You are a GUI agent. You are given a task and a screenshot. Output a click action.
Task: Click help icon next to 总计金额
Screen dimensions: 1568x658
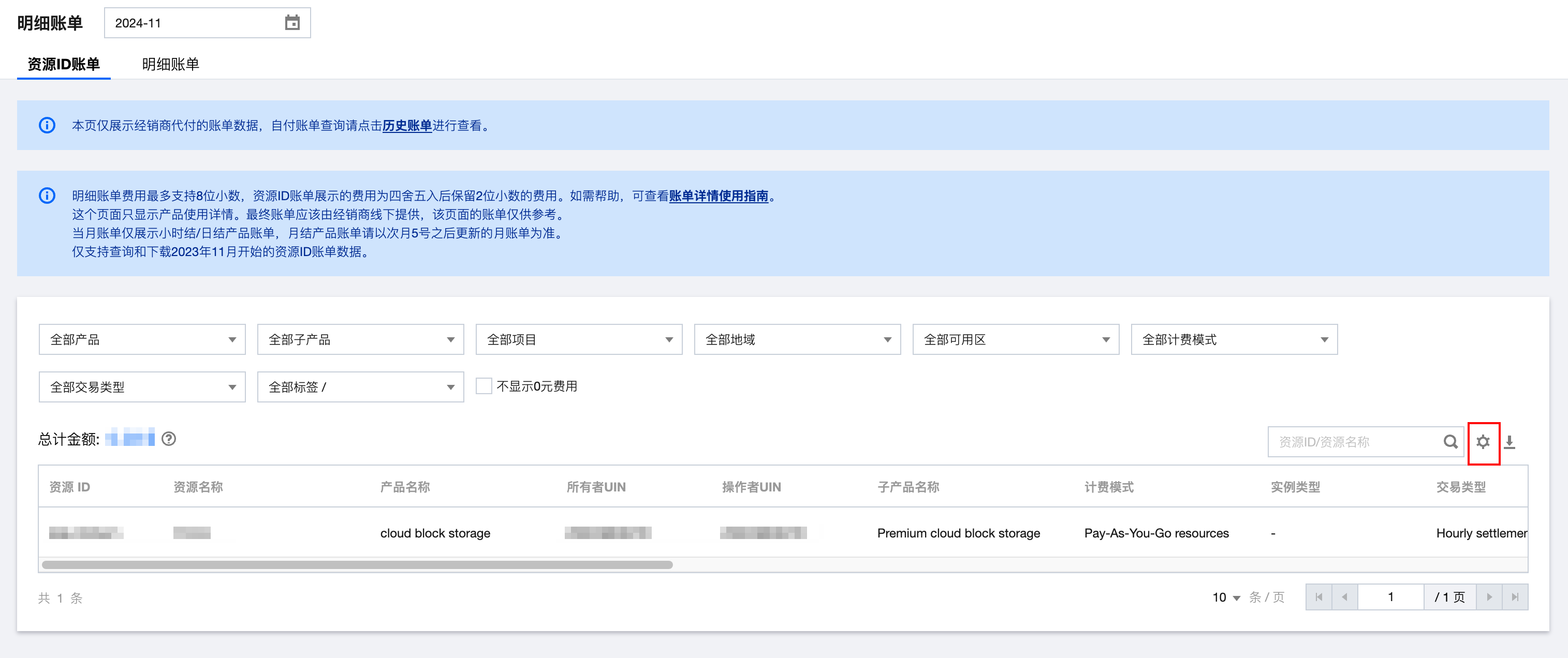pos(169,439)
